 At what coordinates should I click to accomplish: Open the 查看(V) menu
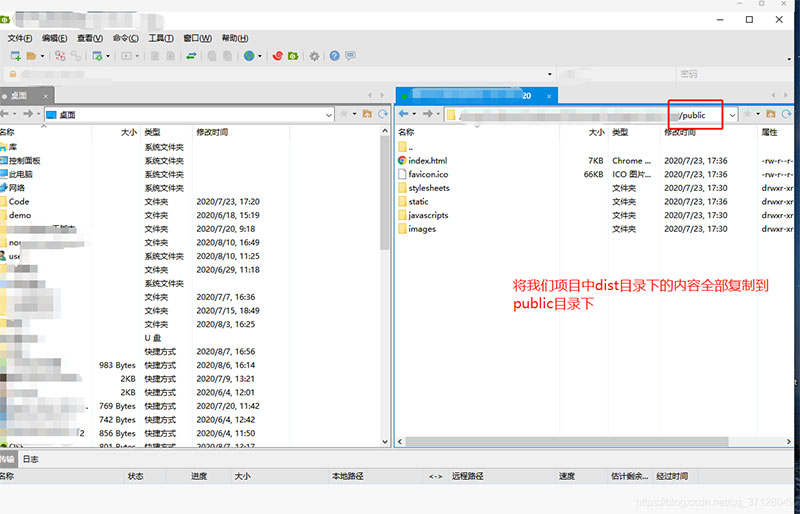pos(90,38)
